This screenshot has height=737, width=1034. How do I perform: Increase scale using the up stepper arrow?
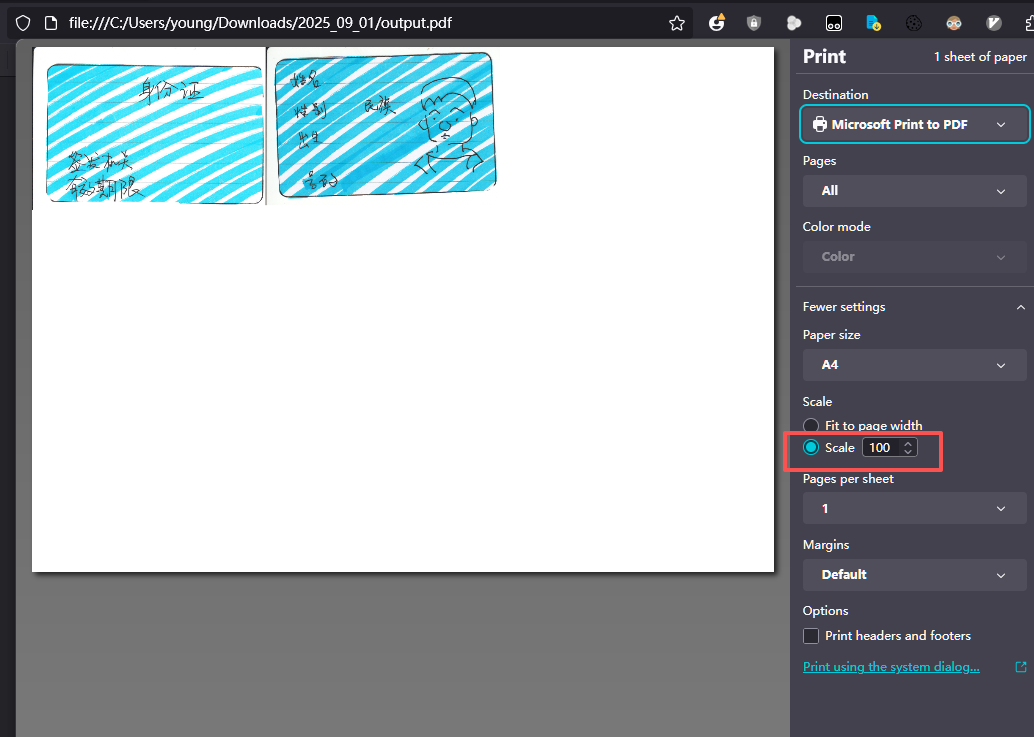click(908, 444)
